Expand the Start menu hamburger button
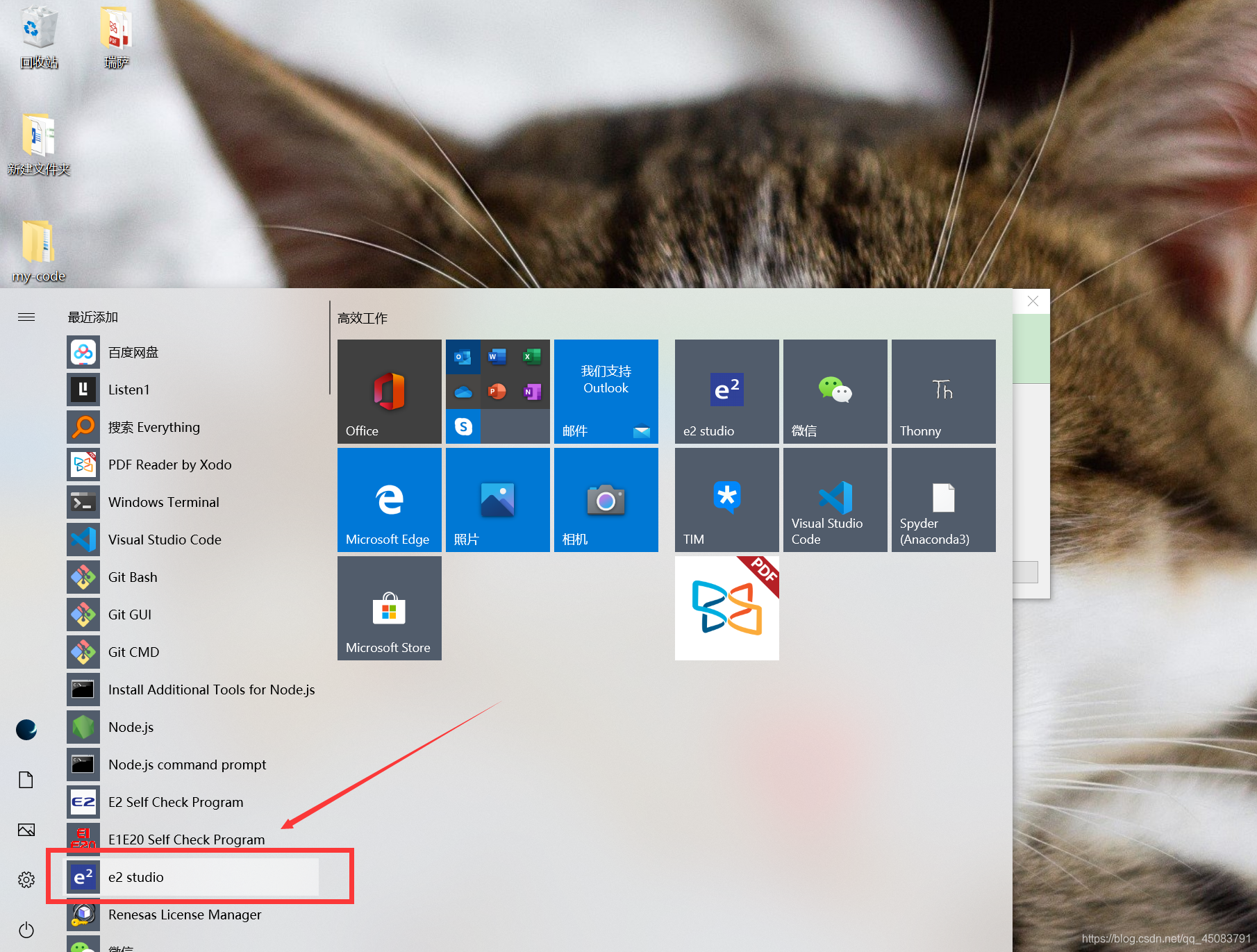Viewport: 1257px width, 952px height. [26, 317]
